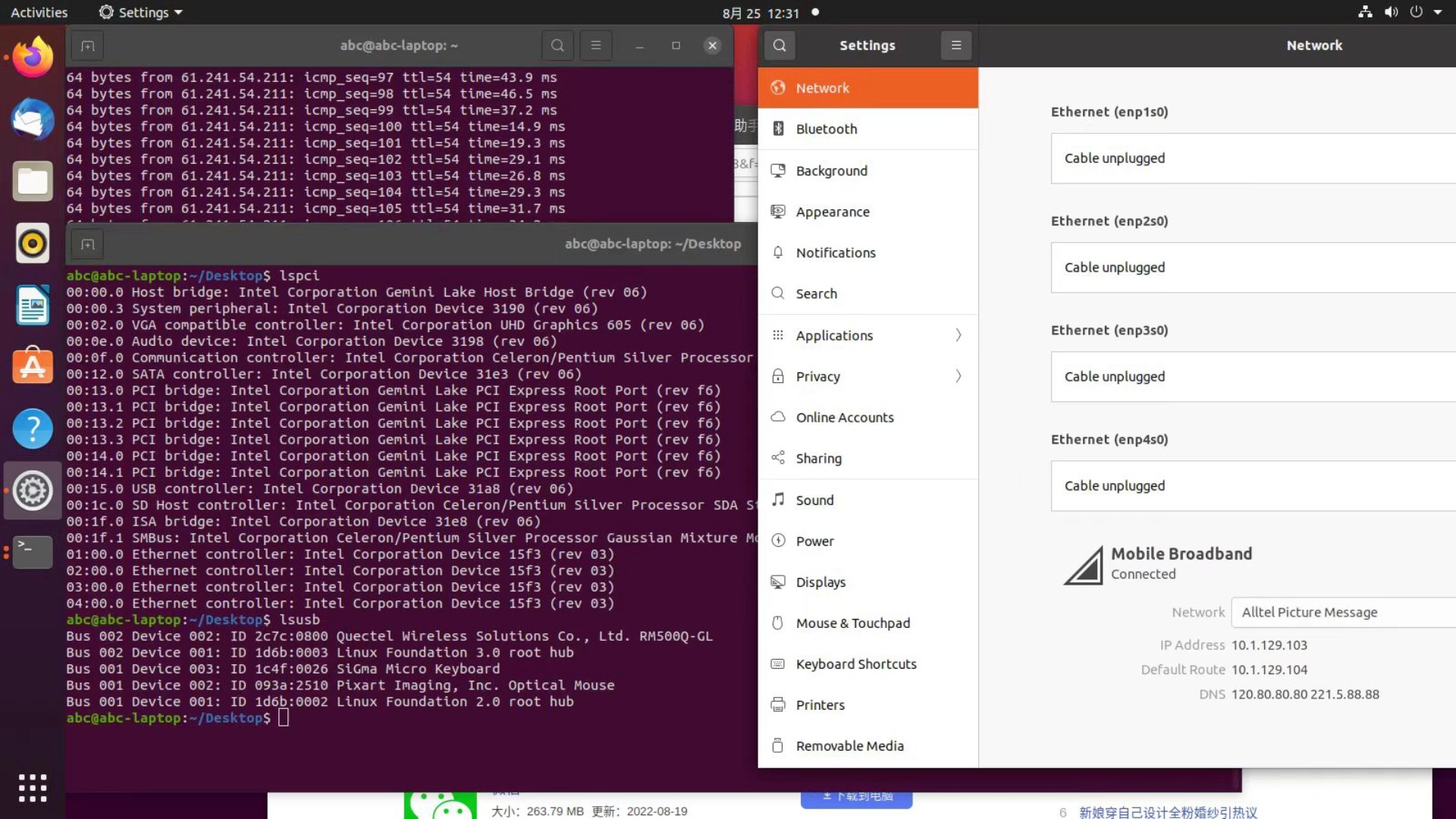
Task: Click search icon in top terminal window
Action: (557, 45)
